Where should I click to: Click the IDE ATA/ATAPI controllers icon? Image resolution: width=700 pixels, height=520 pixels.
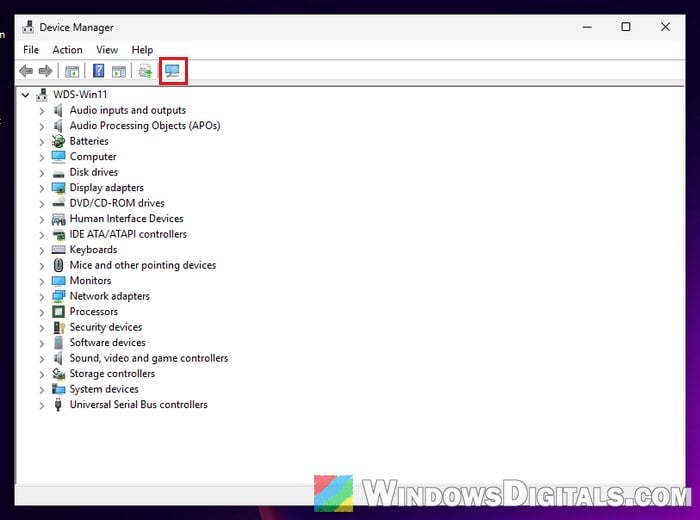(x=58, y=234)
